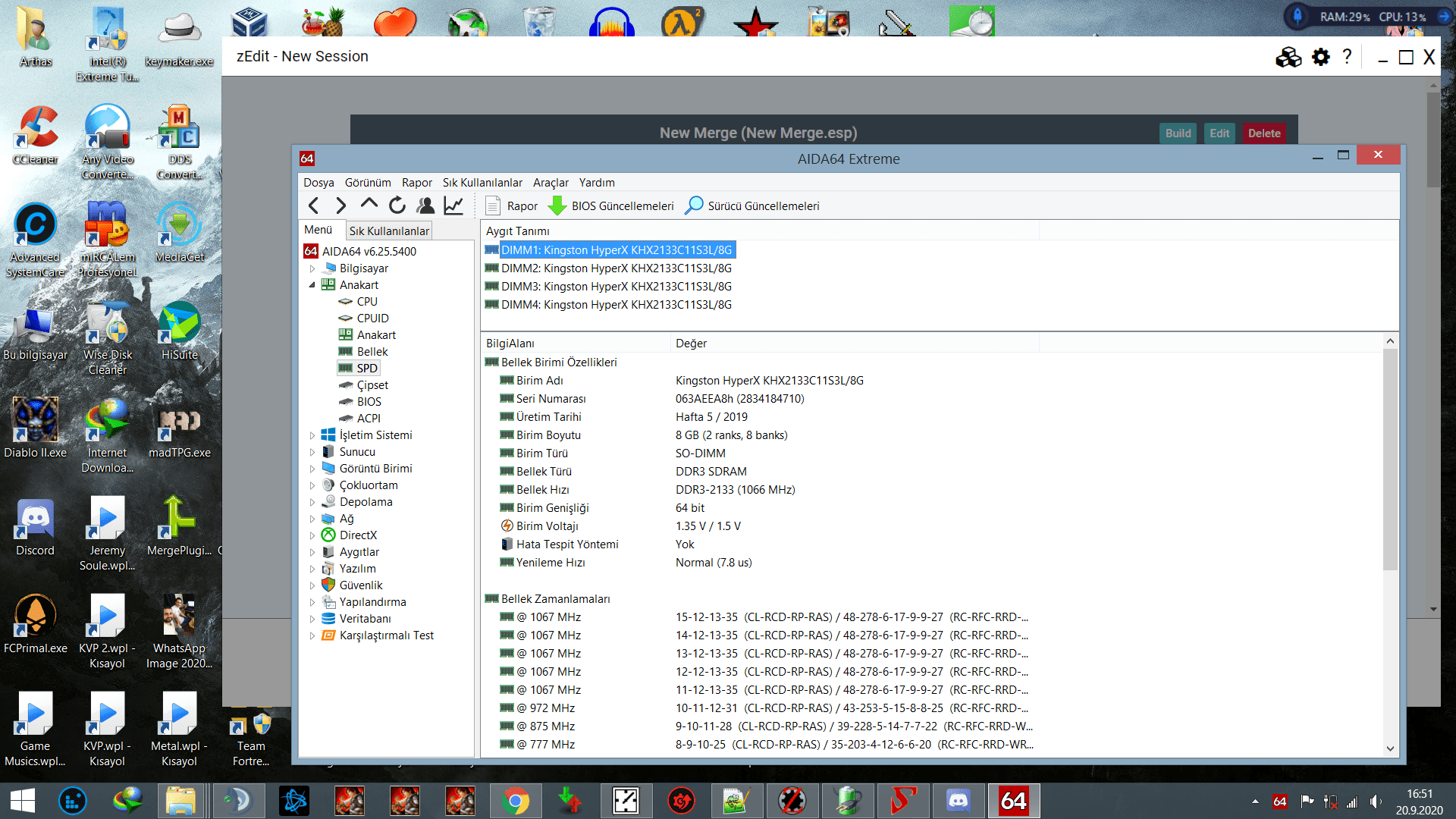1456x819 pixels.
Task: Open the user favorites person icon
Action: click(x=425, y=206)
